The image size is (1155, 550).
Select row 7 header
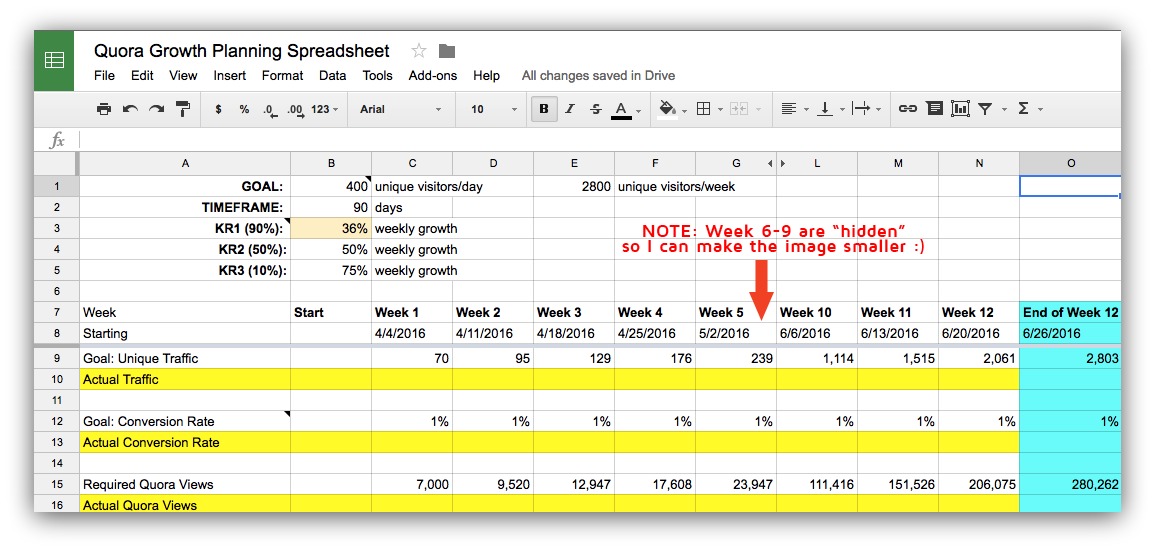tap(56, 312)
